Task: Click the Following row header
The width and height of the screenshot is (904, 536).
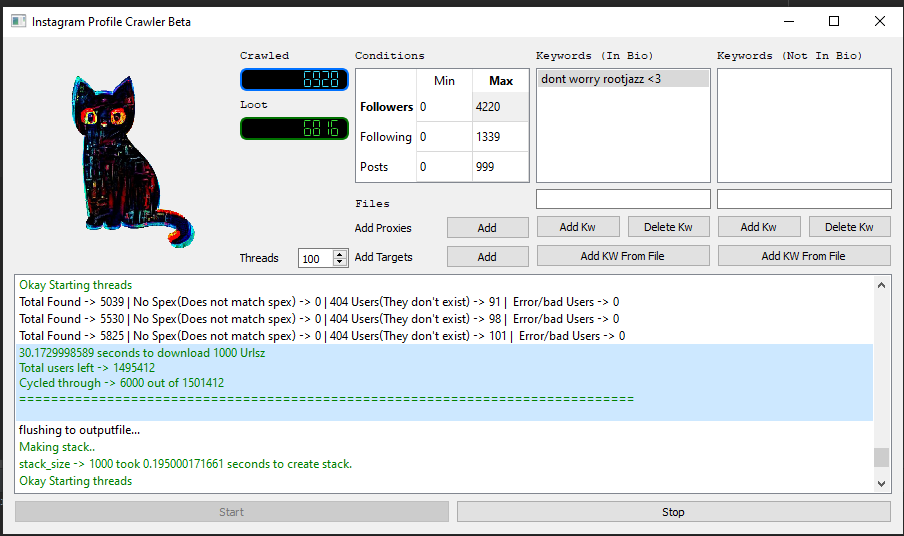Action: coord(386,137)
